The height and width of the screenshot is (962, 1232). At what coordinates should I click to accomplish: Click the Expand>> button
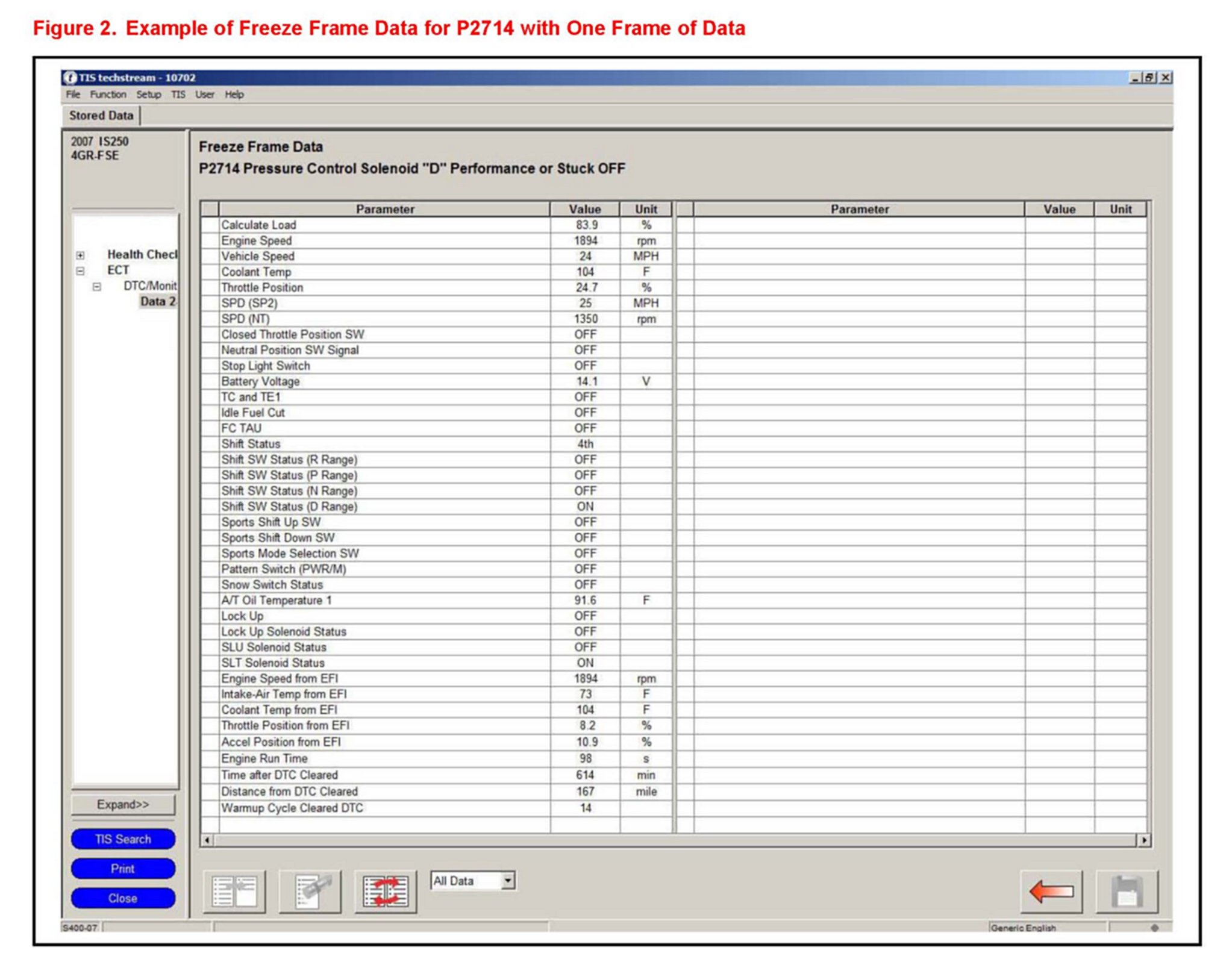pyautogui.click(x=123, y=805)
